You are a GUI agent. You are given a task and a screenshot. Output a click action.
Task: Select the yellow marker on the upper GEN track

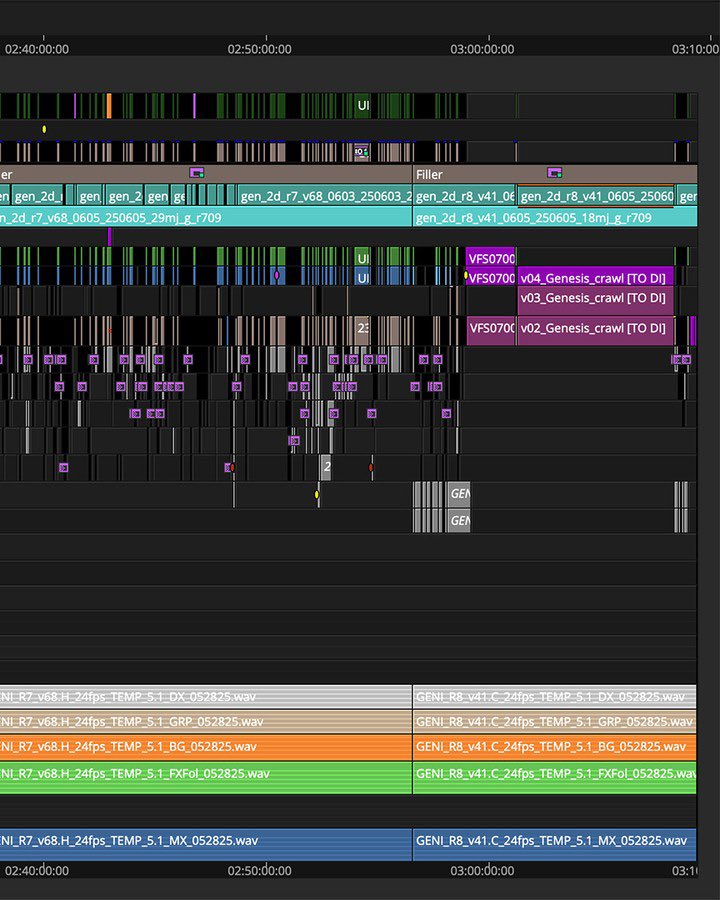(316, 494)
